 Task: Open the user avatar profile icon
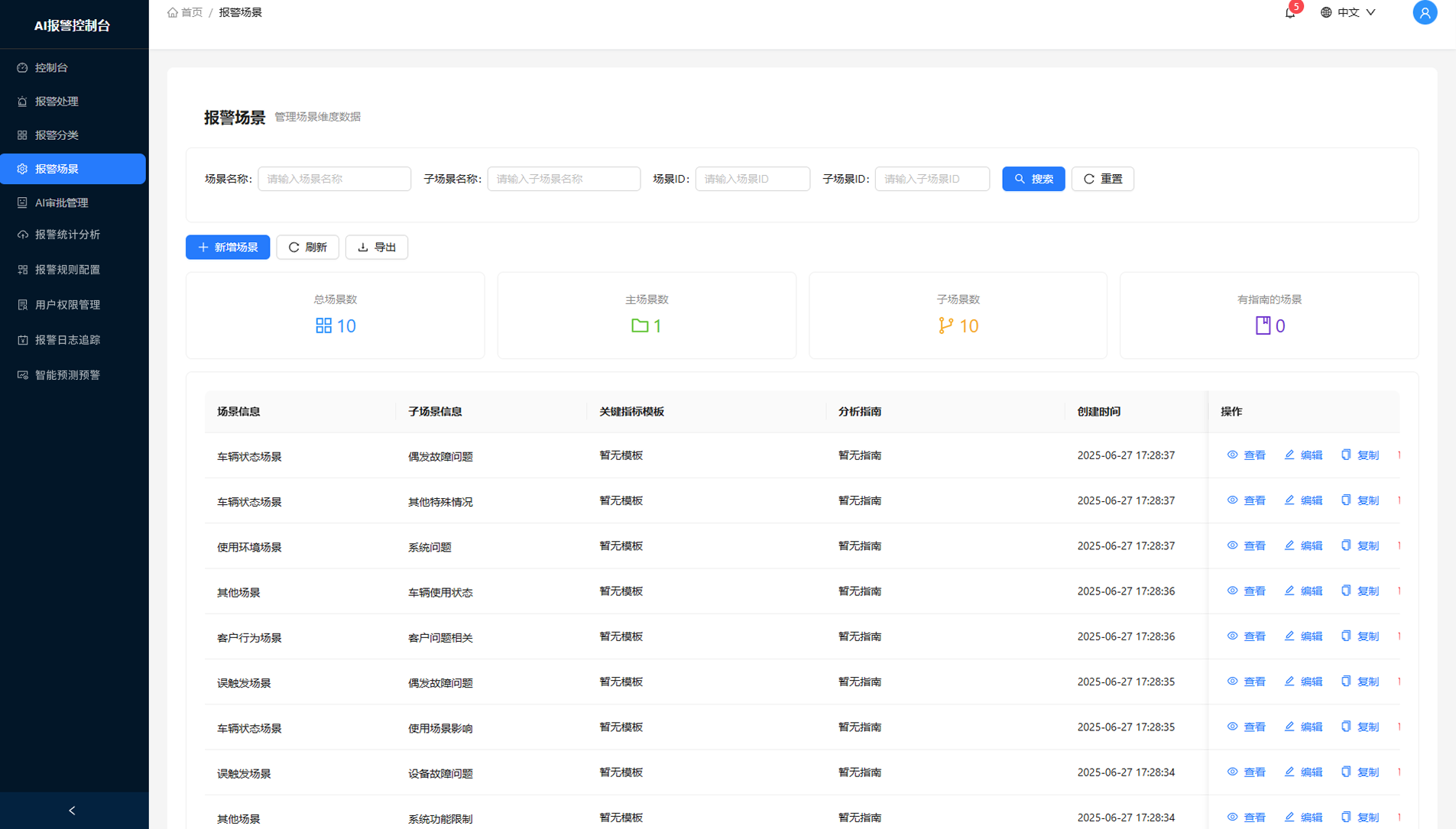1424,13
